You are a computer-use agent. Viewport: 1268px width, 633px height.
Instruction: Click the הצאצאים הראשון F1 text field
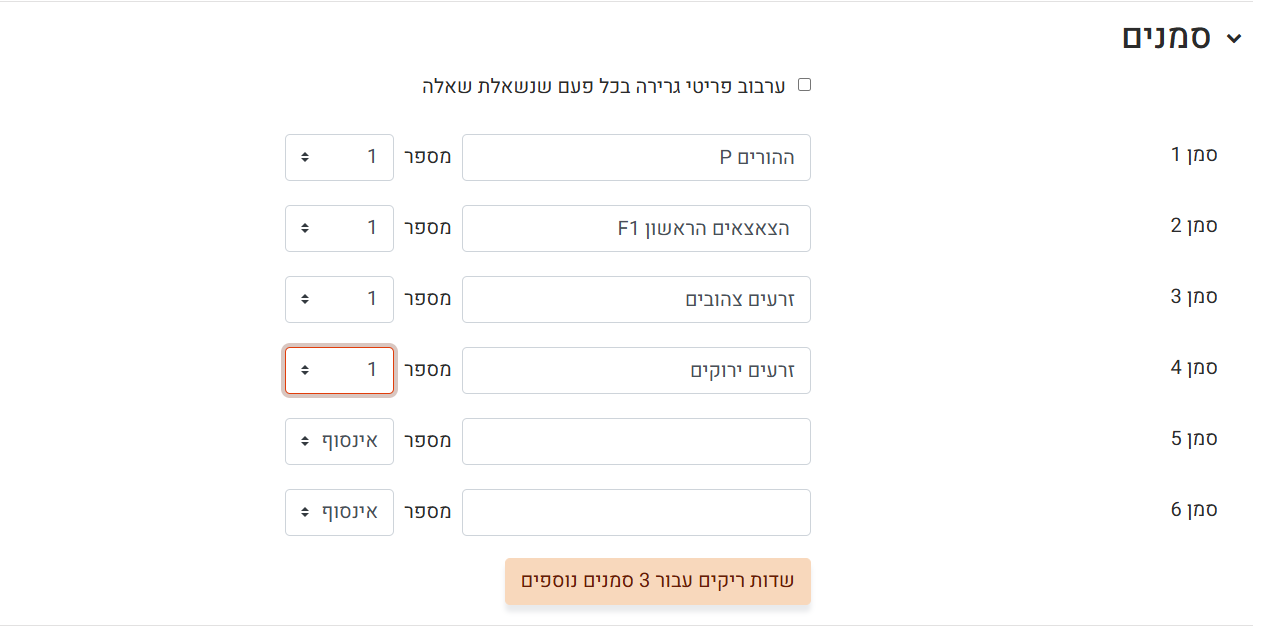[x=636, y=229]
